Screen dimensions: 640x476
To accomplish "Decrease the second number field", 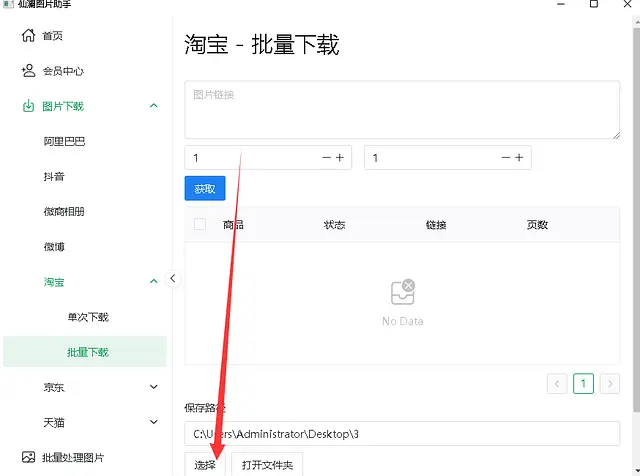I will coord(506,157).
